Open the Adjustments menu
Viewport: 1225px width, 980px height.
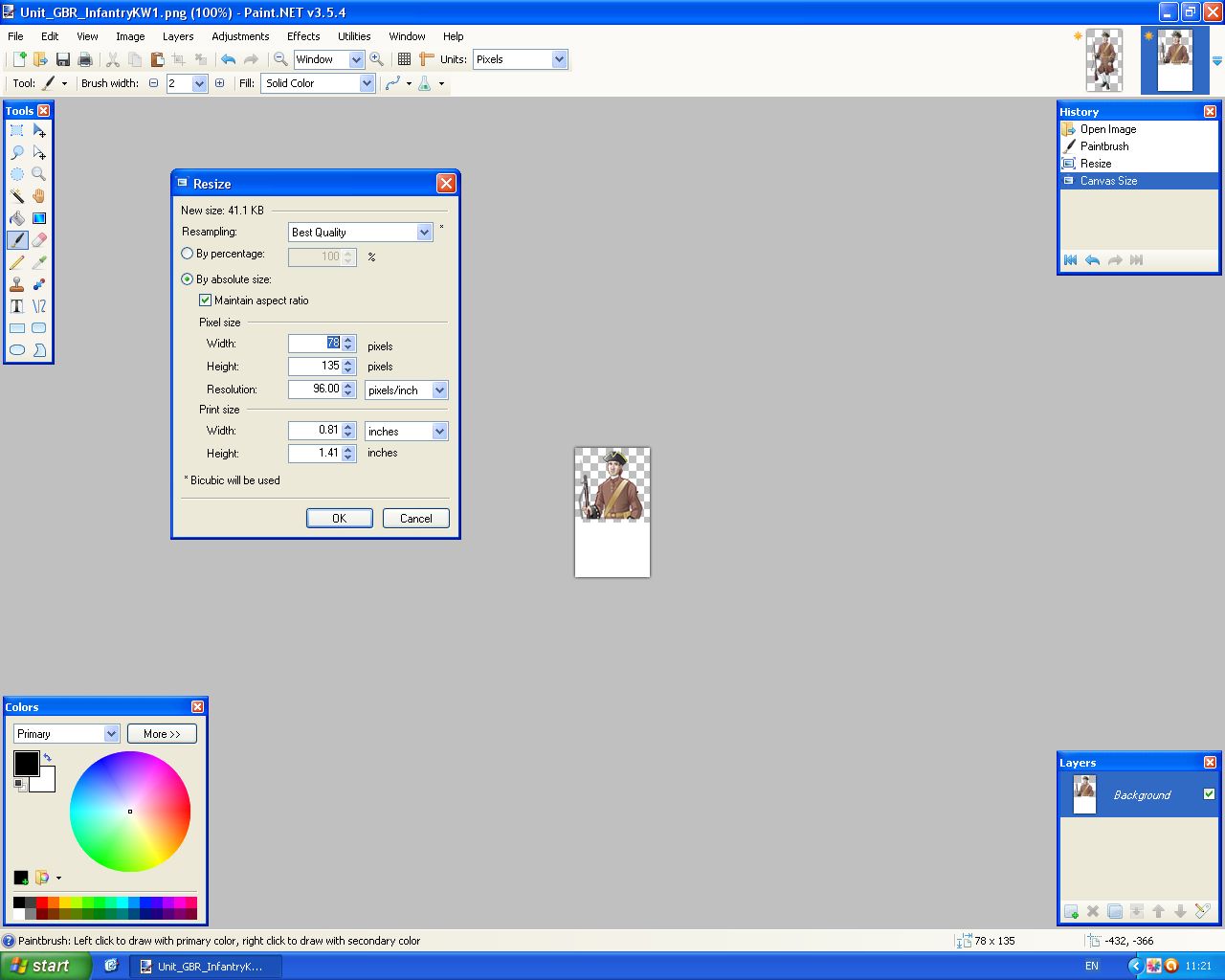click(240, 36)
